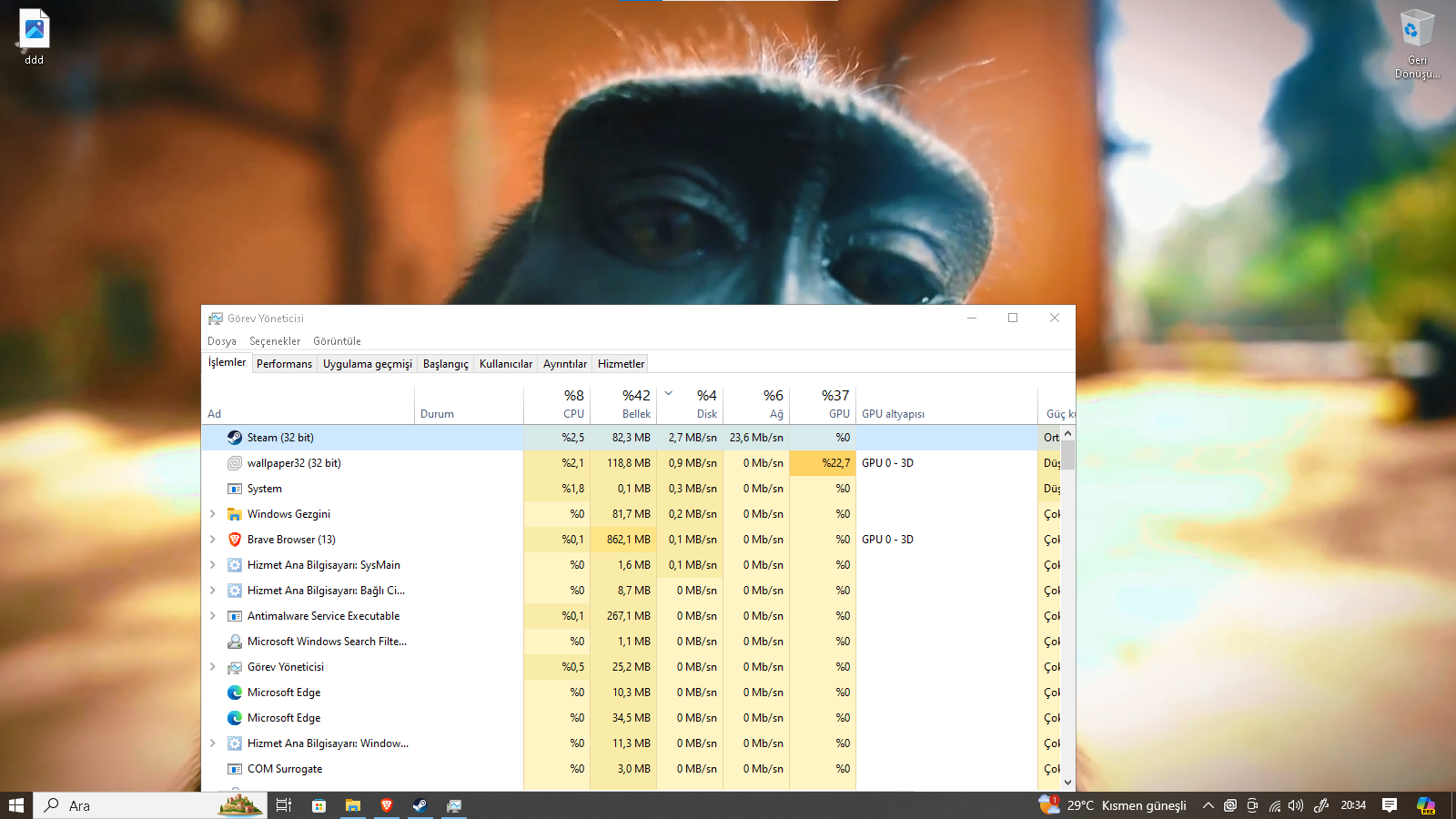Open the Windows Start menu

(16, 805)
